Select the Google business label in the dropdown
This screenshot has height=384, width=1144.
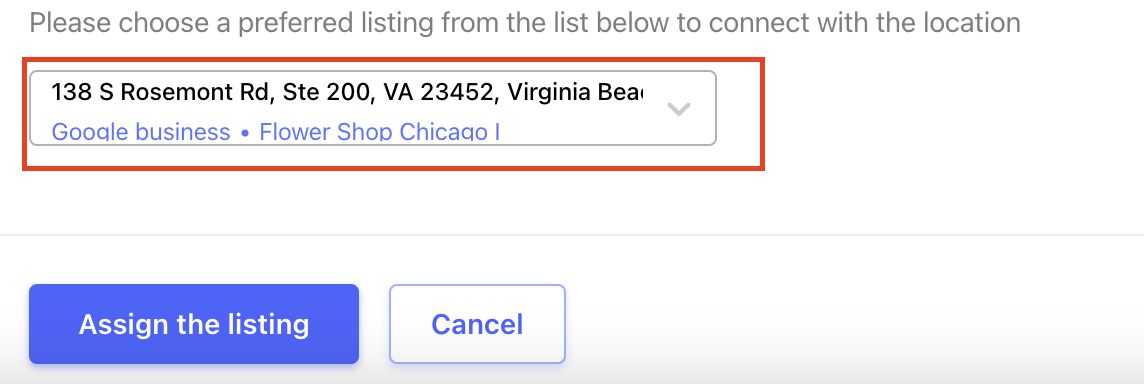click(141, 132)
